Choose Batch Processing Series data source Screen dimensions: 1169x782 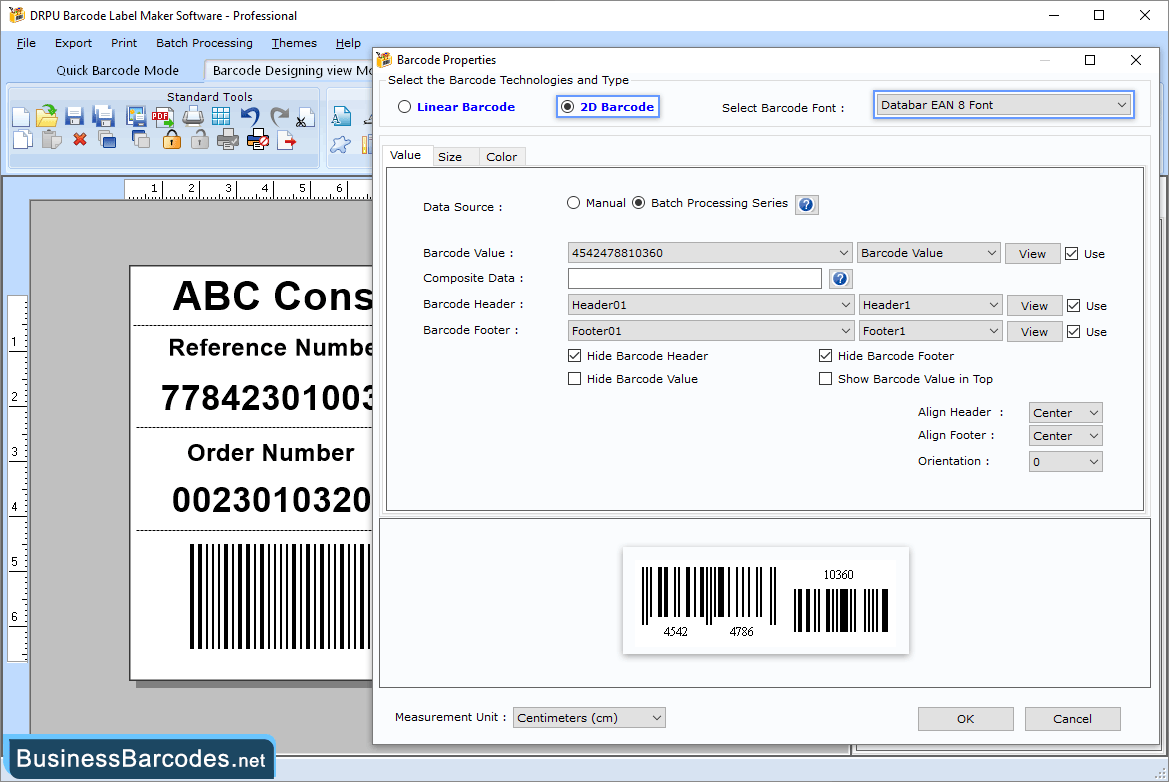click(710, 203)
